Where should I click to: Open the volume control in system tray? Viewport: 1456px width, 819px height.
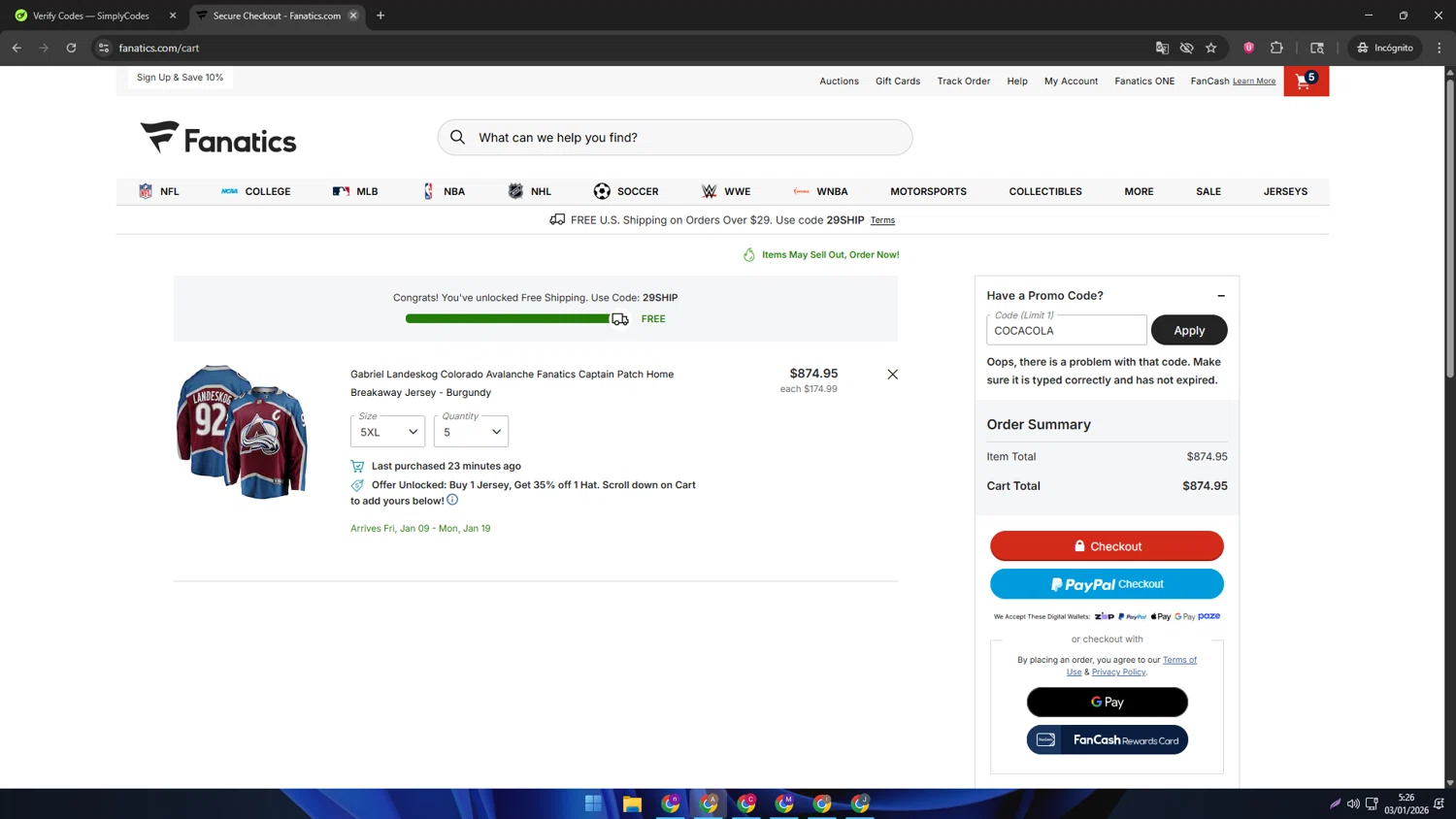pos(1353,803)
